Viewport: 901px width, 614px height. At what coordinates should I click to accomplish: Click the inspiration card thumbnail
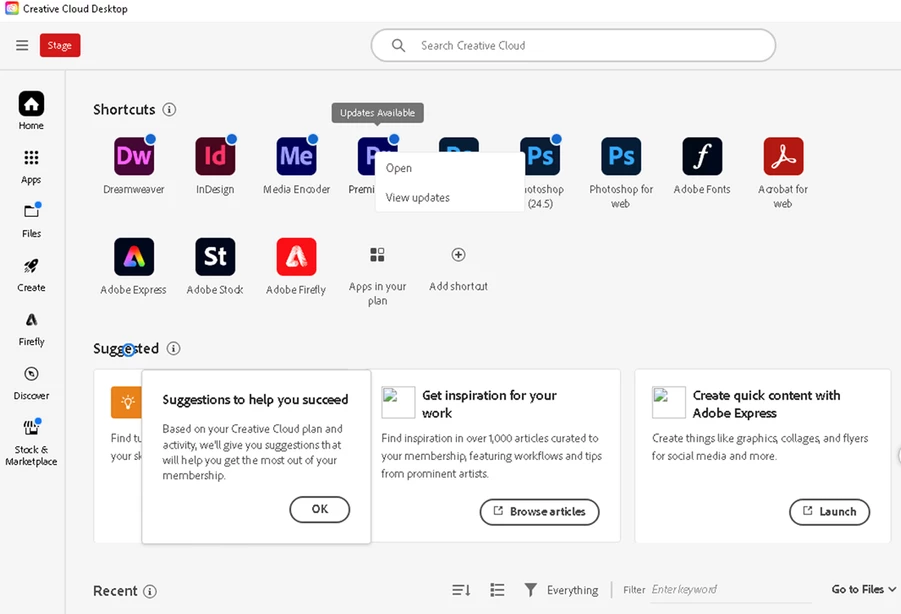398,402
